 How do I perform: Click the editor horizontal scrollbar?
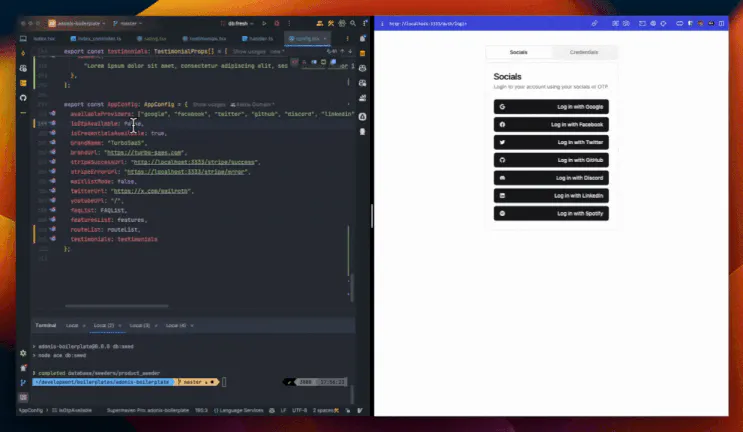tap(117, 306)
